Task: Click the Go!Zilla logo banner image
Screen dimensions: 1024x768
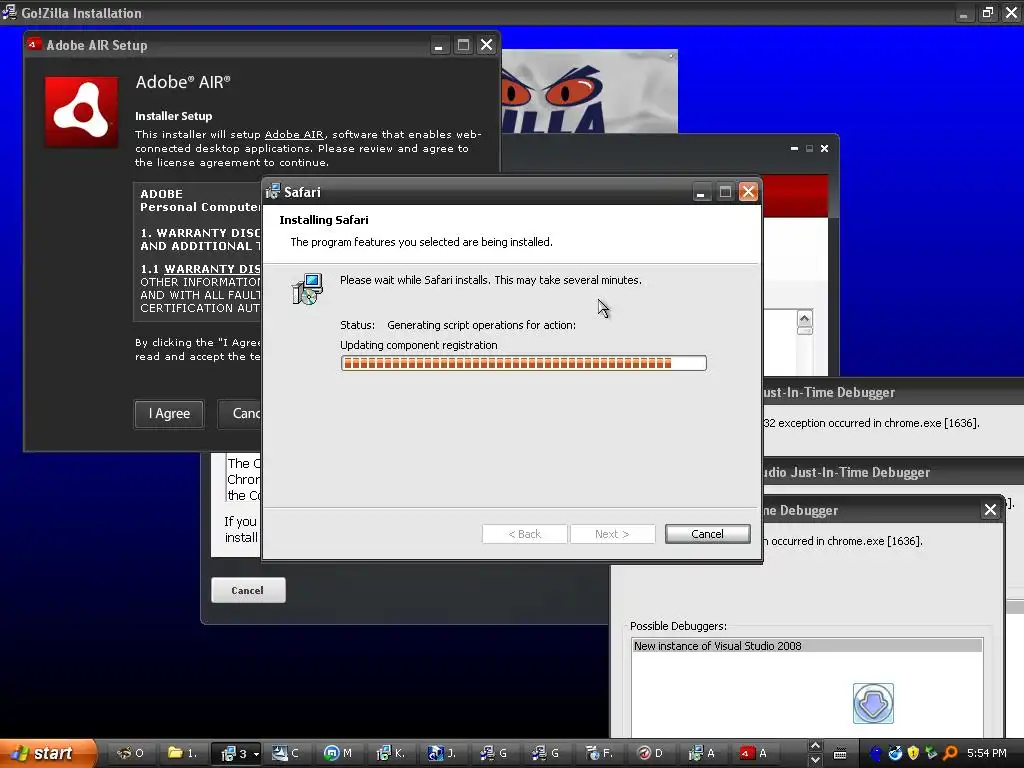Action: click(590, 91)
